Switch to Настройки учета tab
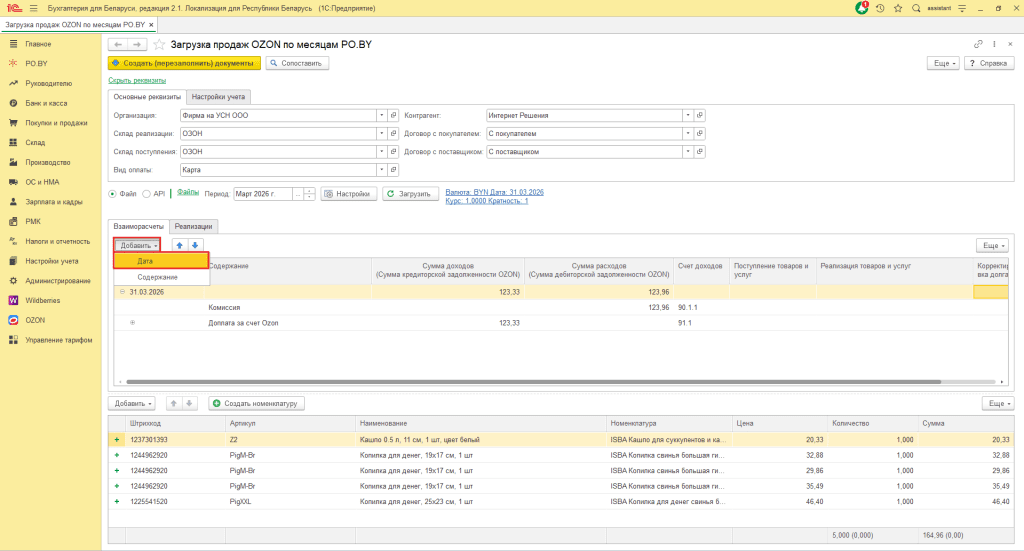Screen dimensions: 1024x551 coord(218,97)
